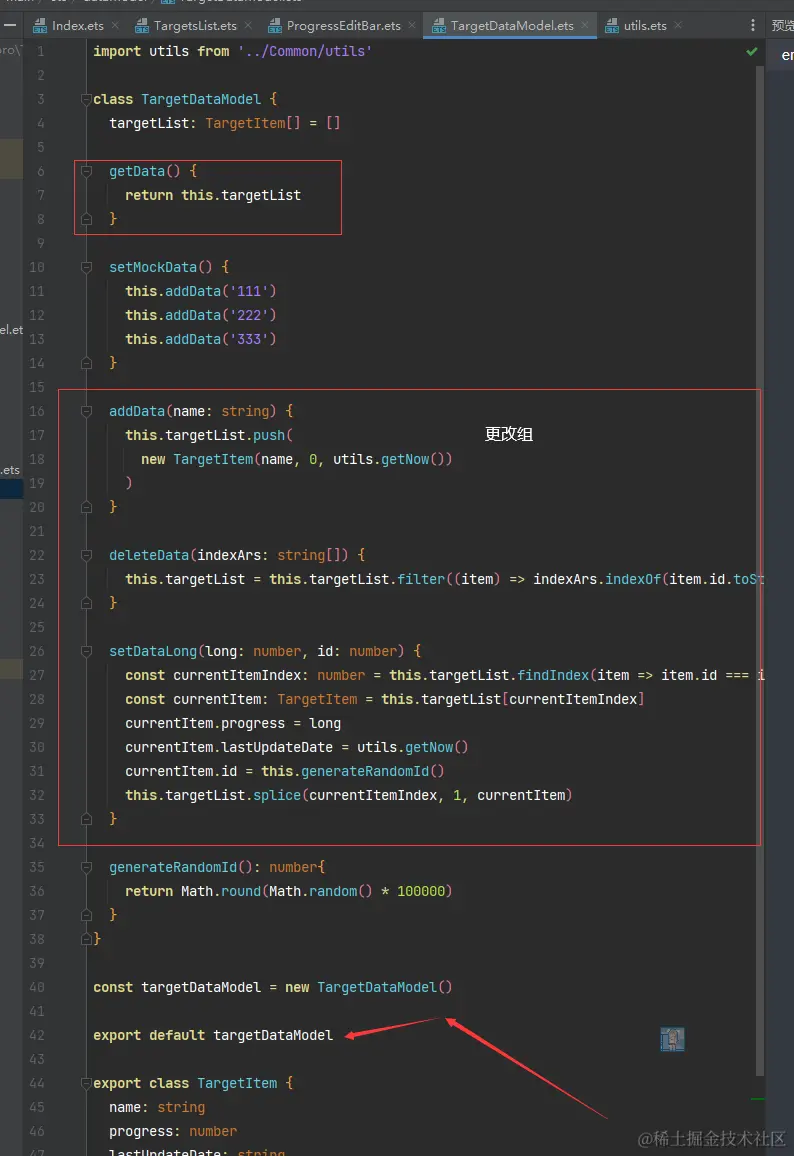Collapse the addData method fold marker

86,411
